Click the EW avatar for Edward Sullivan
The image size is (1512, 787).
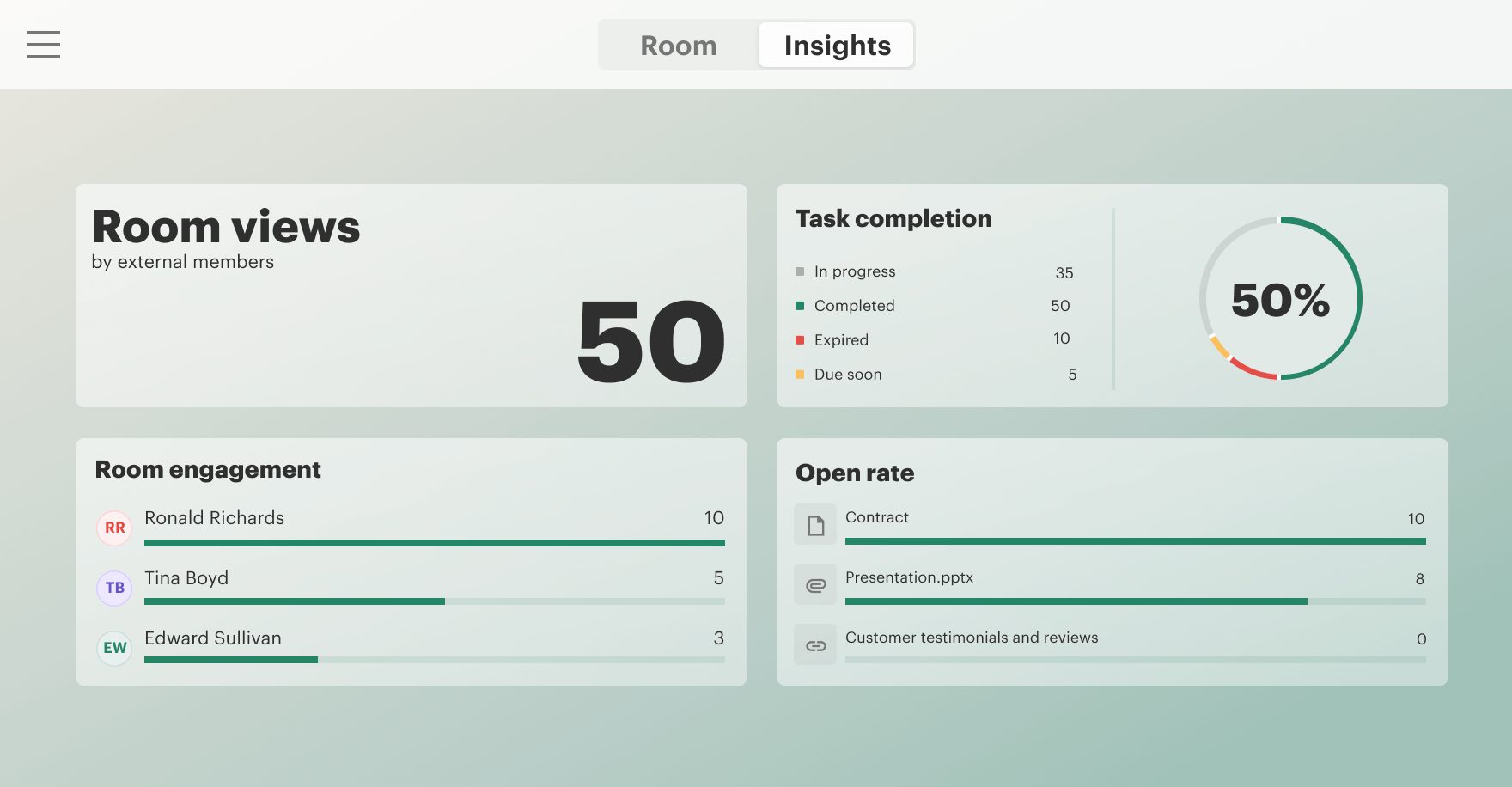click(x=114, y=648)
